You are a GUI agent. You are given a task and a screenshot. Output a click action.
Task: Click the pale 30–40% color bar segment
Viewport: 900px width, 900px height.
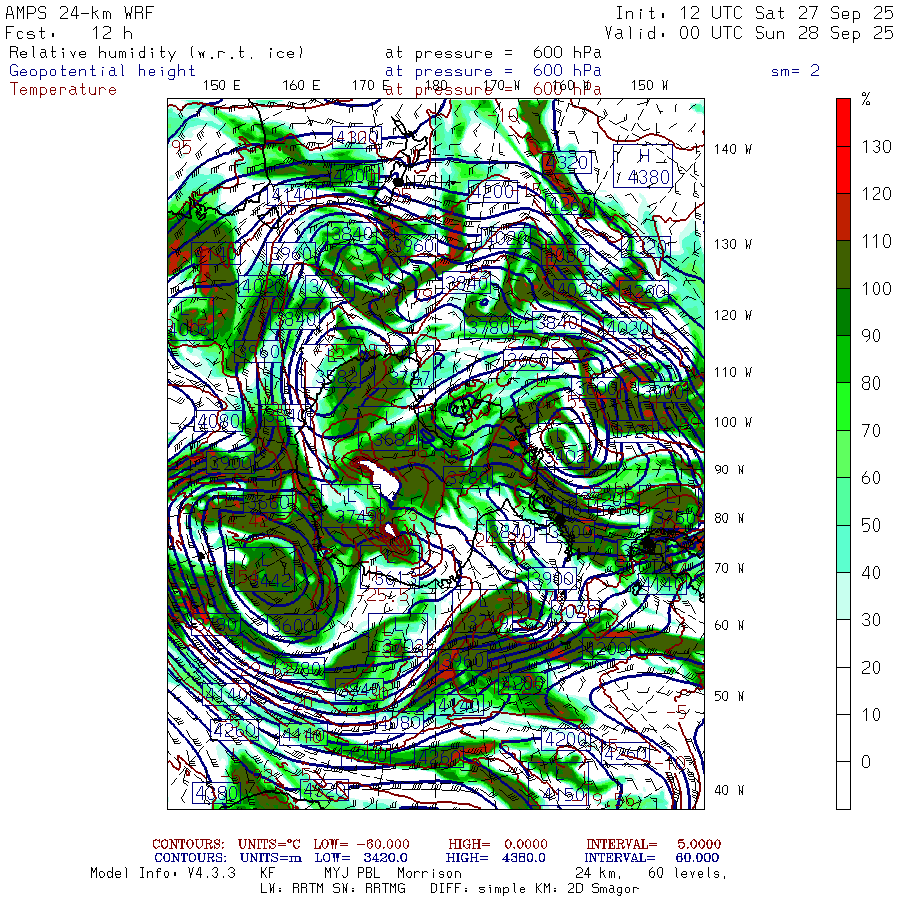pos(843,596)
